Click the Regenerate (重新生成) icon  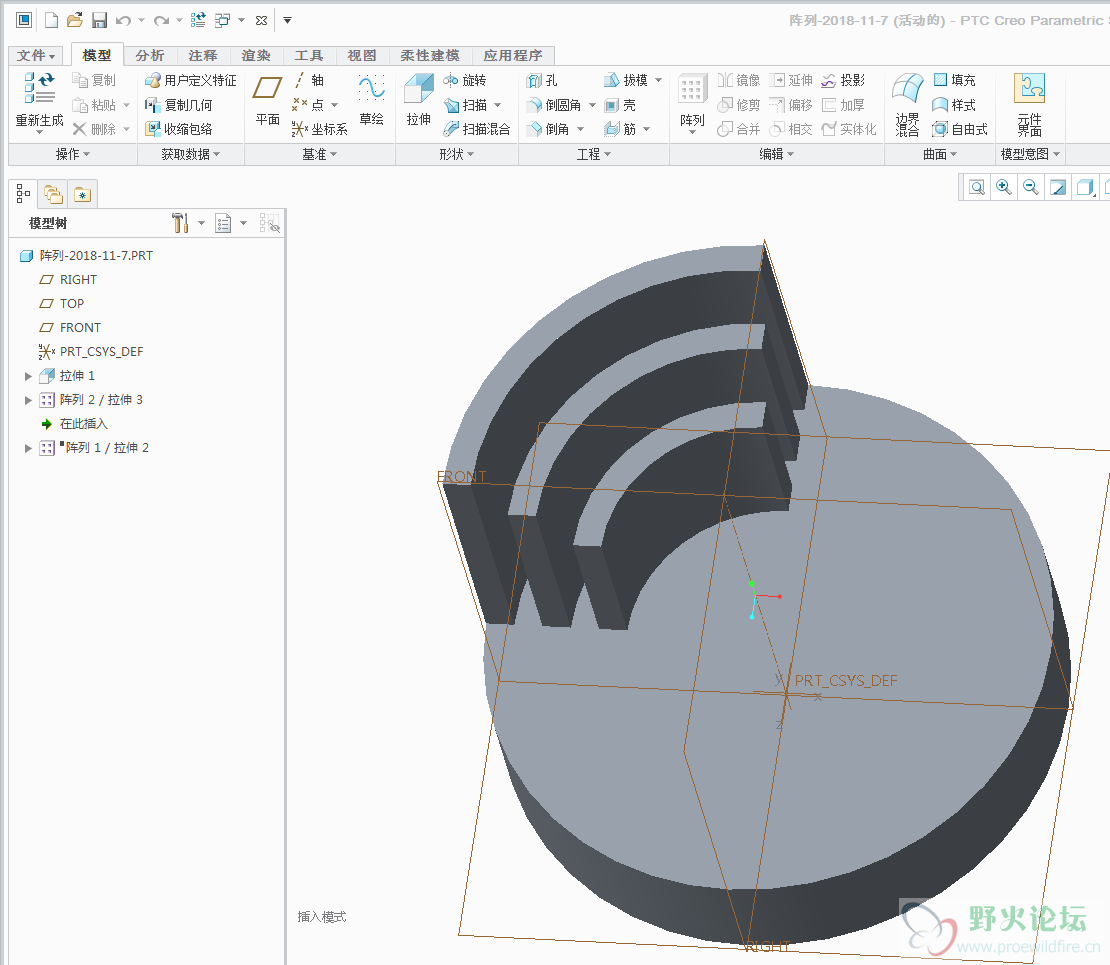tap(40, 88)
